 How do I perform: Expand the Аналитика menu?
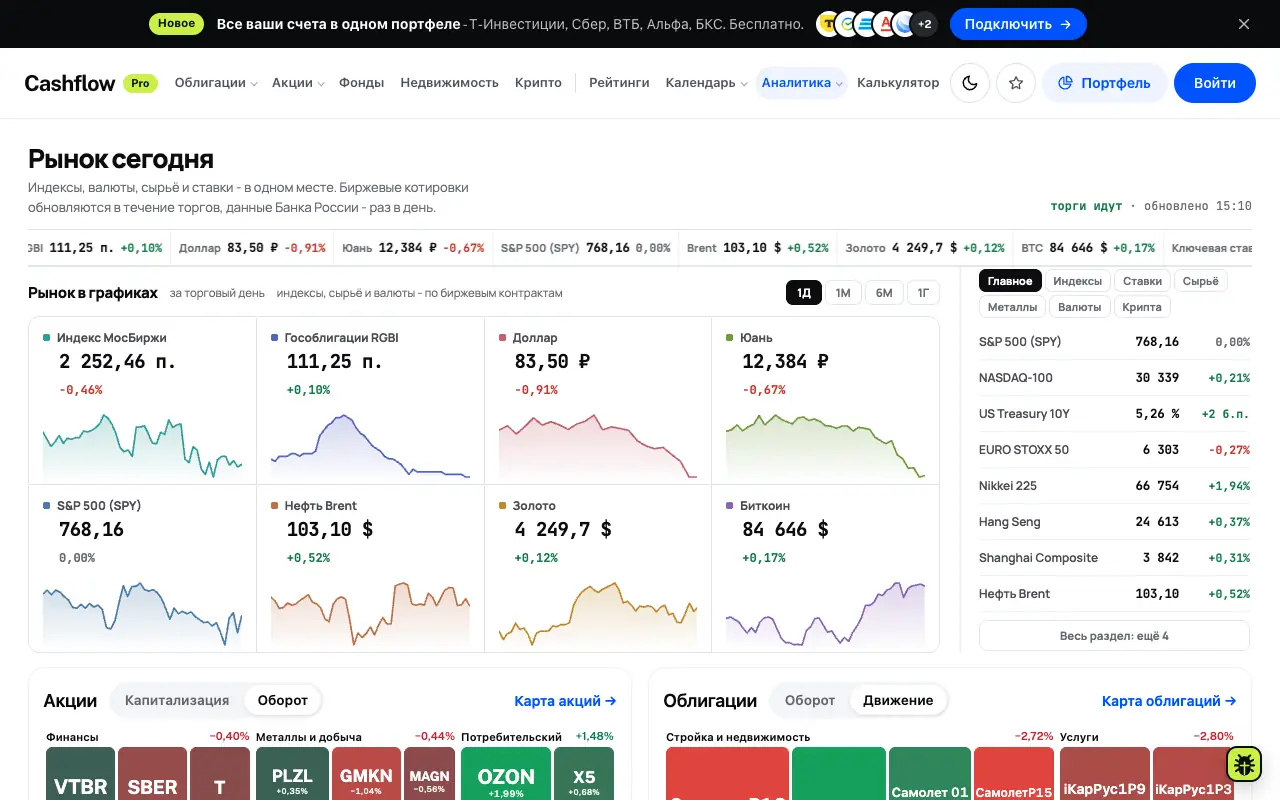(802, 83)
